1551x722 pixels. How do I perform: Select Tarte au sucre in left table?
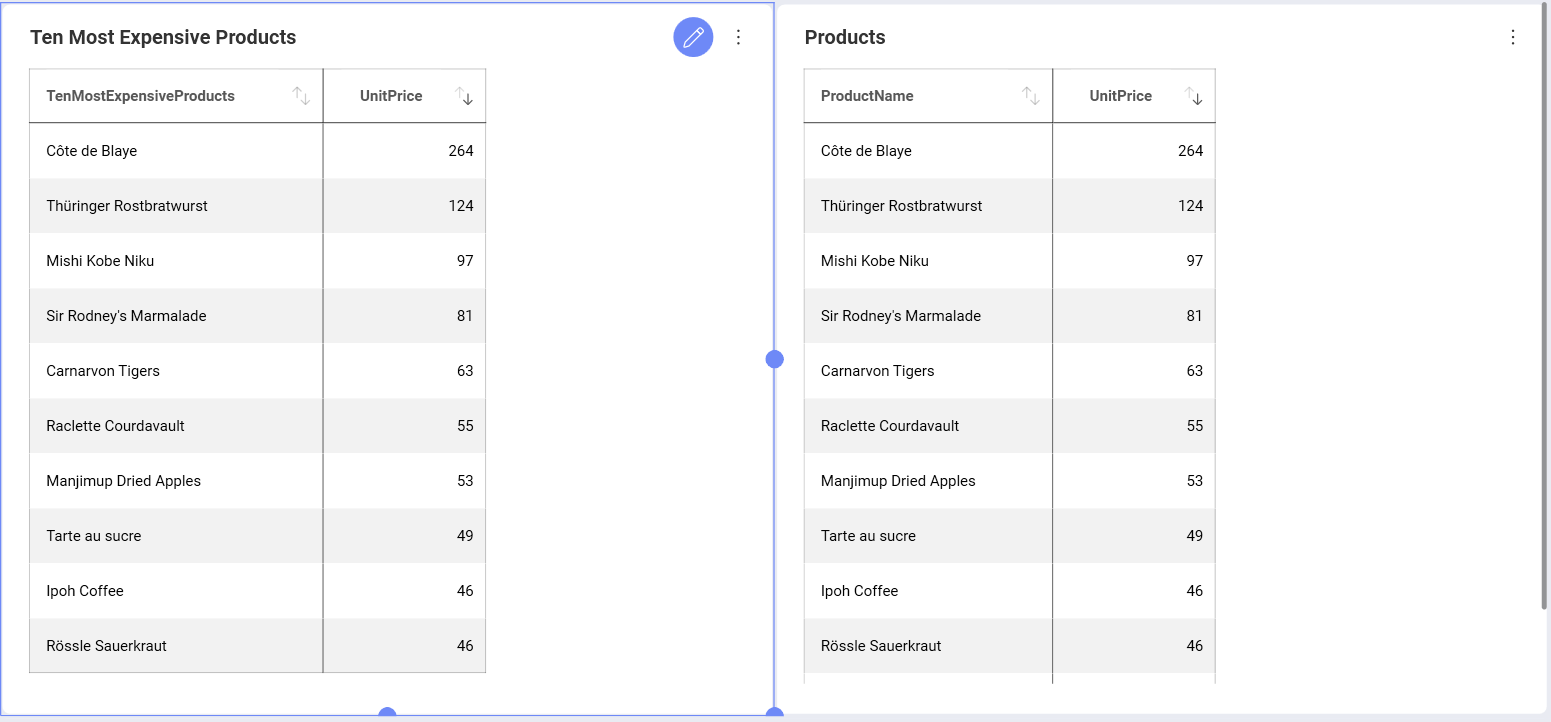[x=94, y=536]
